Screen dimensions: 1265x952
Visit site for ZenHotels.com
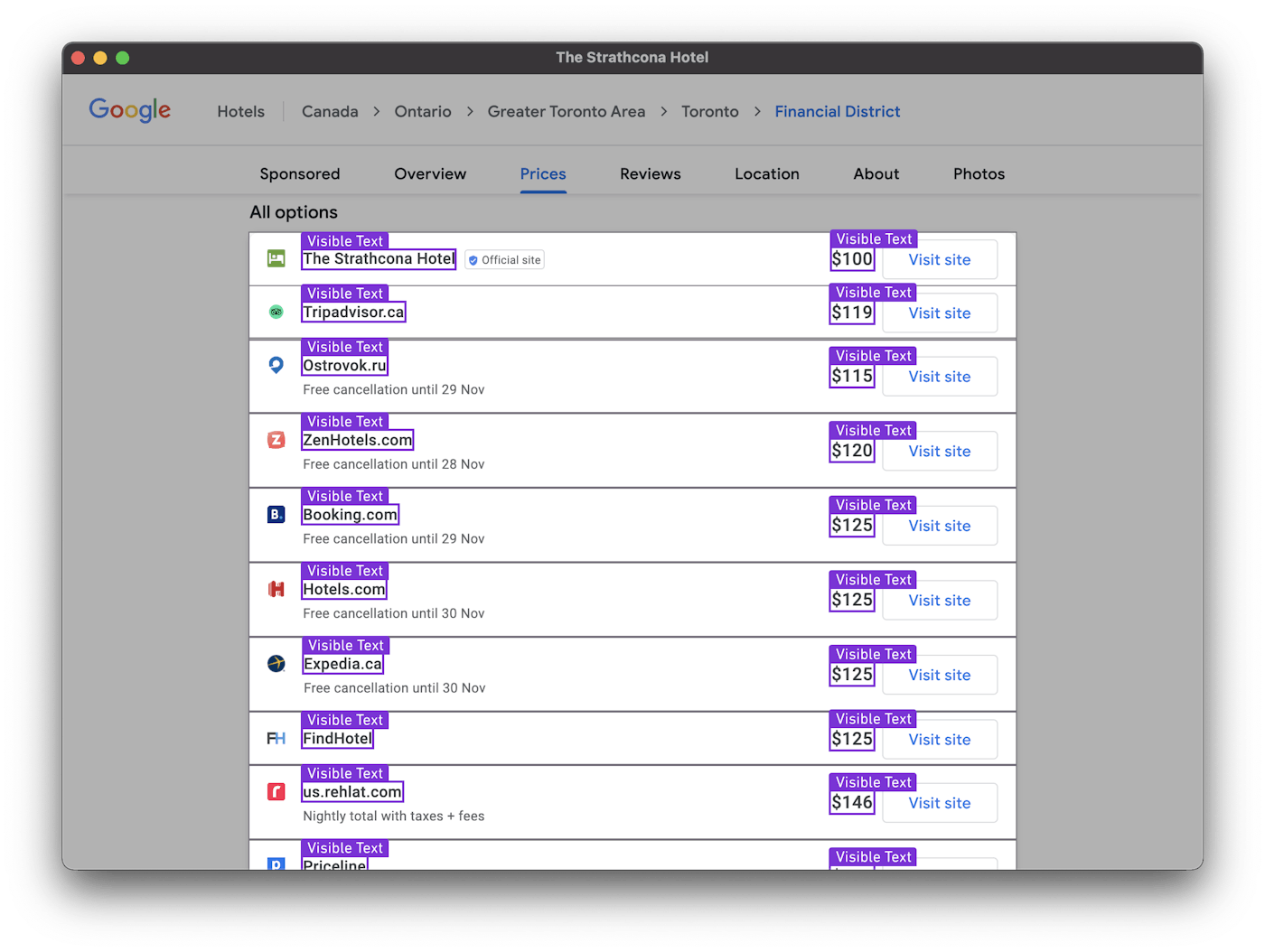tap(940, 452)
